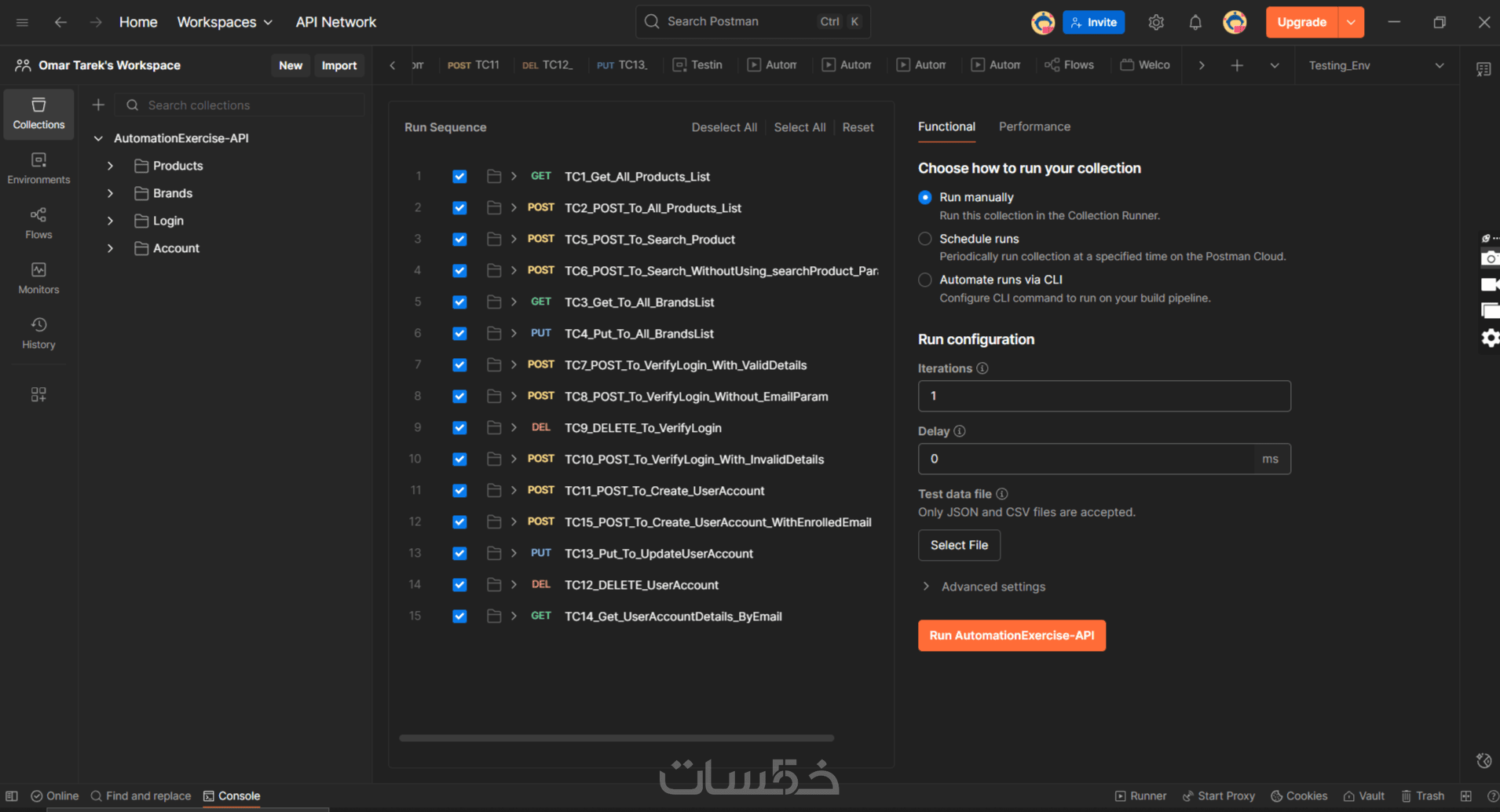1500x812 pixels.
Task: Open Vault from the status bar
Action: [x=1364, y=796]
